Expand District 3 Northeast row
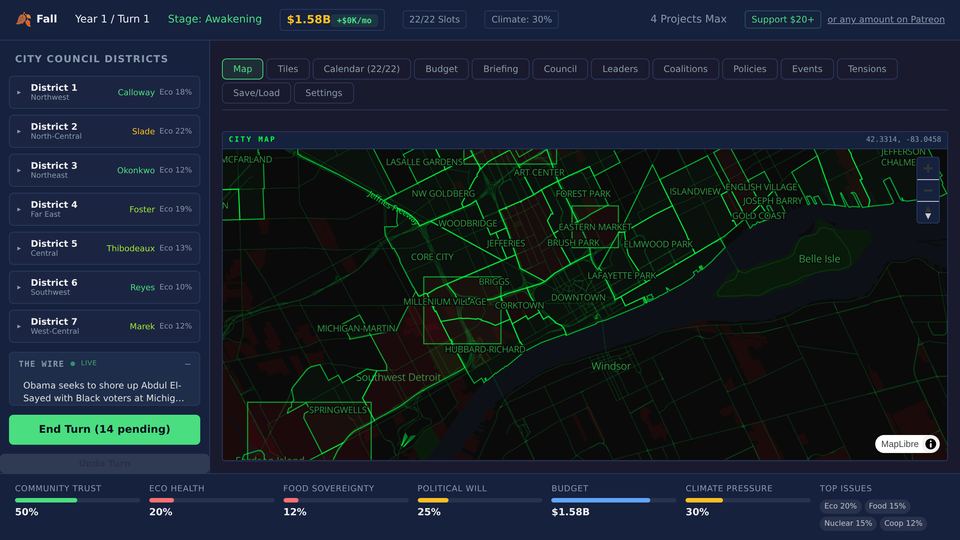Viewport: 960px width, 540px height. [x=104, y=170]
